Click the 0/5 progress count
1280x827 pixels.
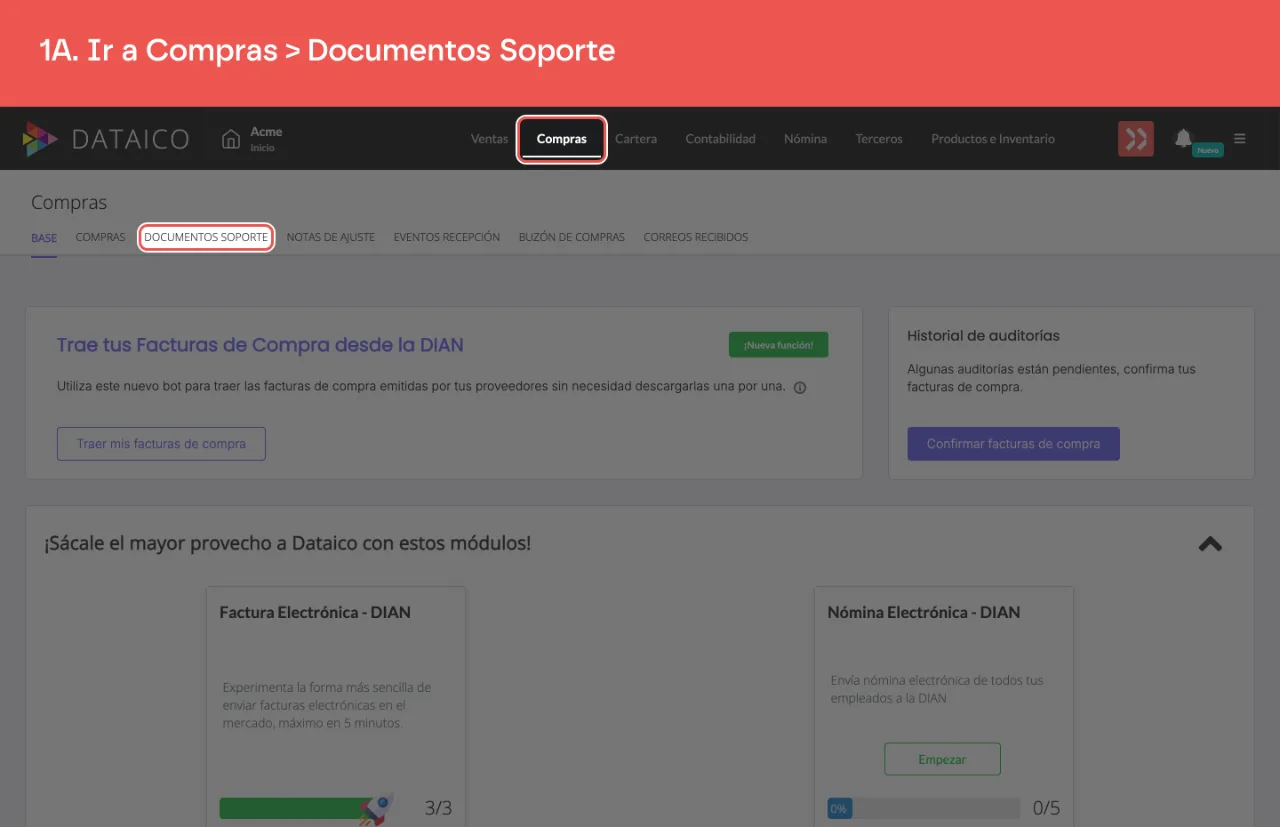click(x=1047, y=808)
